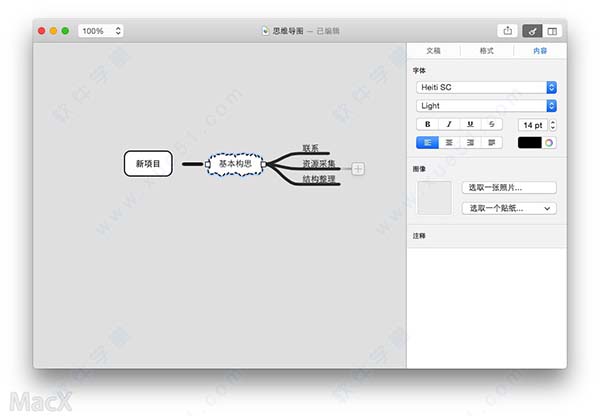Click the font size stepper arrows
The width and height of the screenshot is (600, 416).
coord(553,125)
